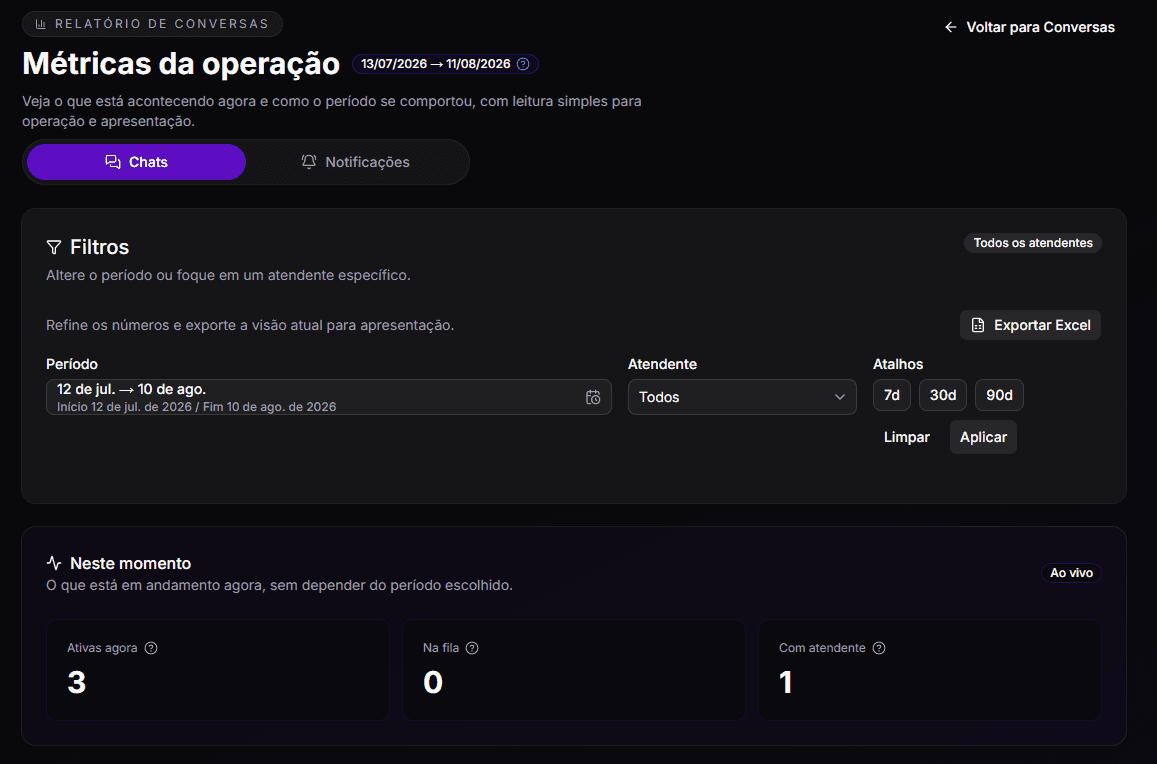Click the Período date range input field
Image resolution: width=1157 pixels, height=764 pixels.
[328, 397]
